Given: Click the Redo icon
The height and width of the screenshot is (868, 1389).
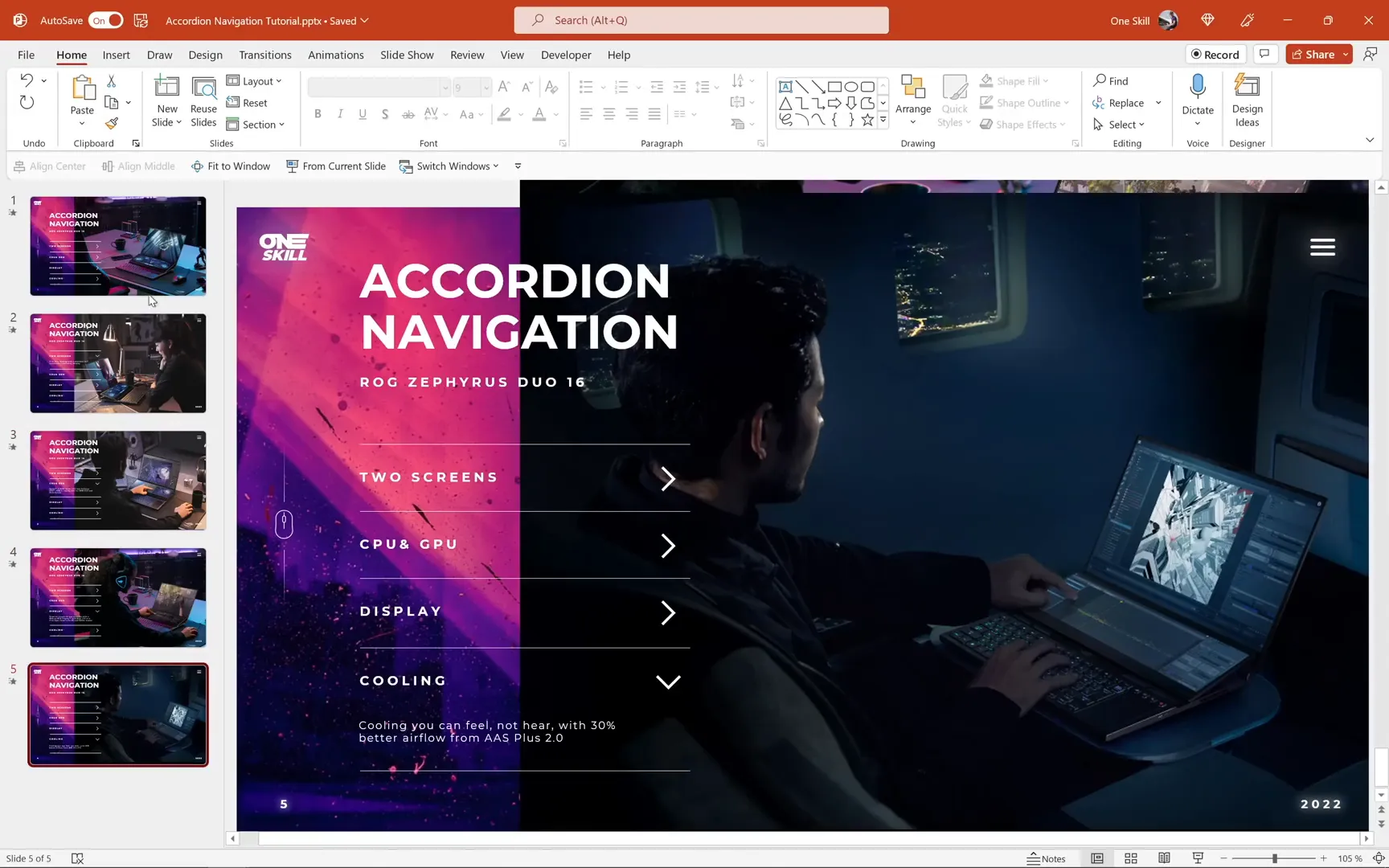Looking at the screenshot, I should [x=27, y=103].
